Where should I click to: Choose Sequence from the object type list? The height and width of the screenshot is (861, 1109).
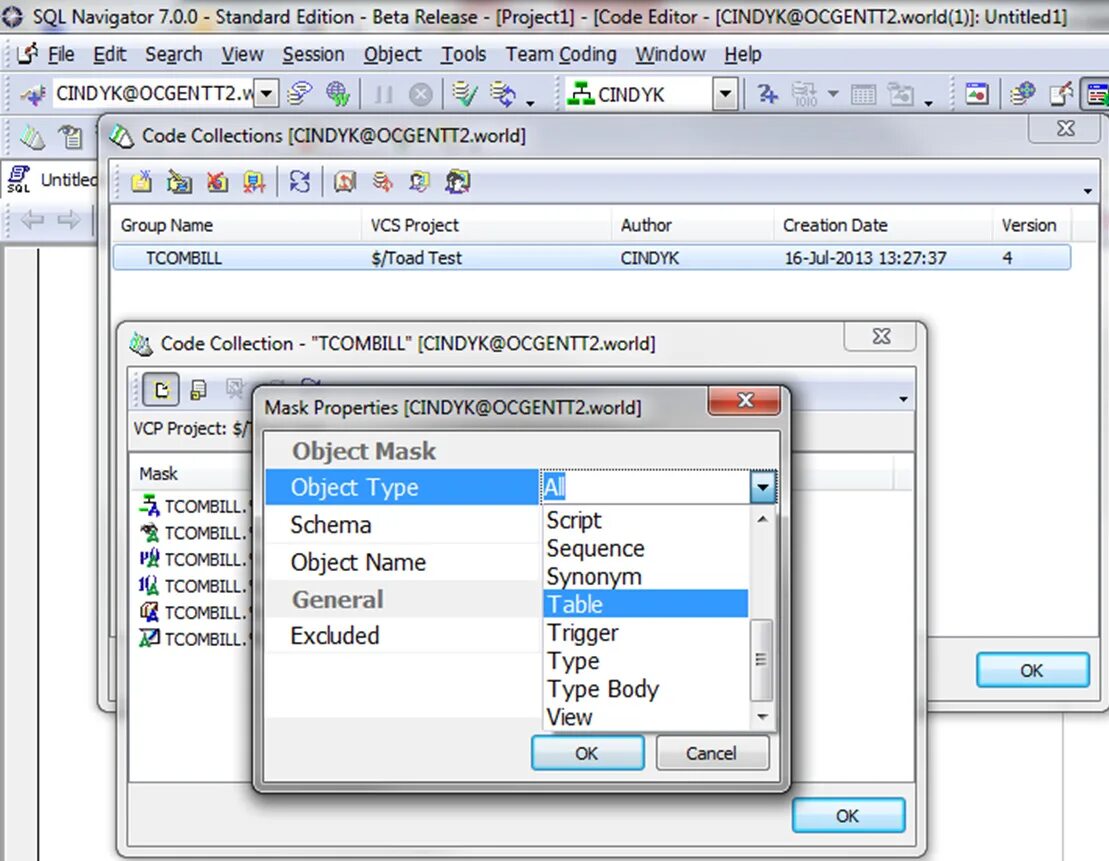coord(646,548)
